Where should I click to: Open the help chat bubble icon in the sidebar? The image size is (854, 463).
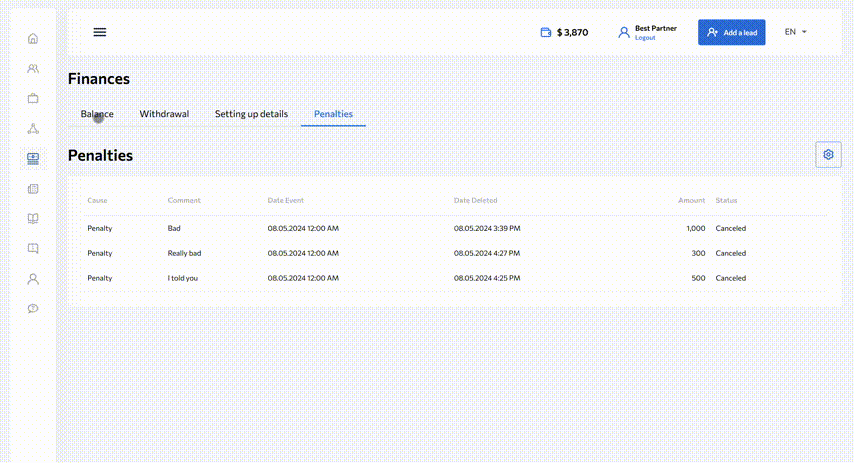point(33,308)
